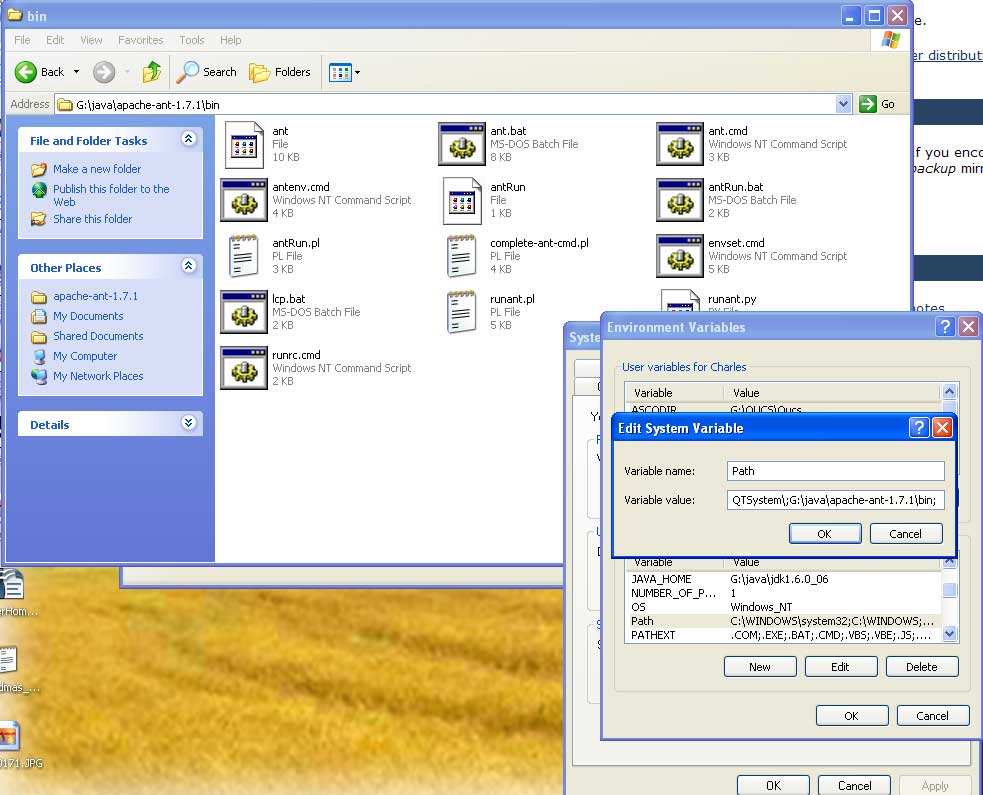983x795 pixels.
Task: Confirm Edit System Variable with OK
Action: pyautogui.click(x=824, y=534)
